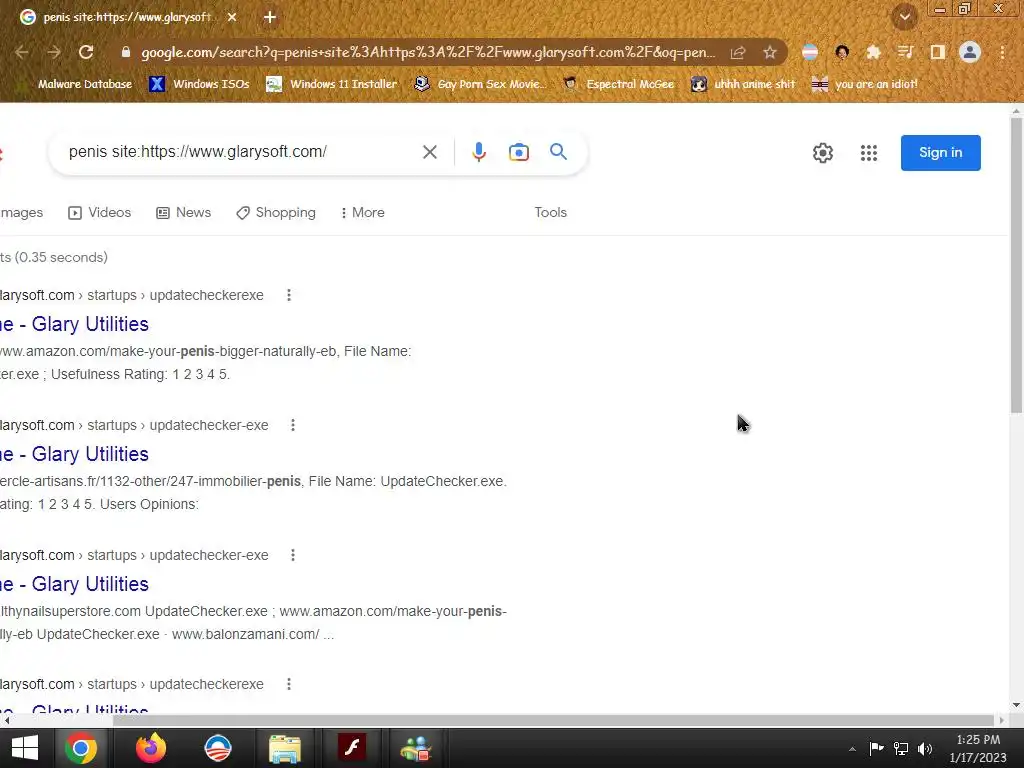Open Chrome's three-dot menu
The width and height of the screenshot is (1024, 768).
tap(1002, 52)
